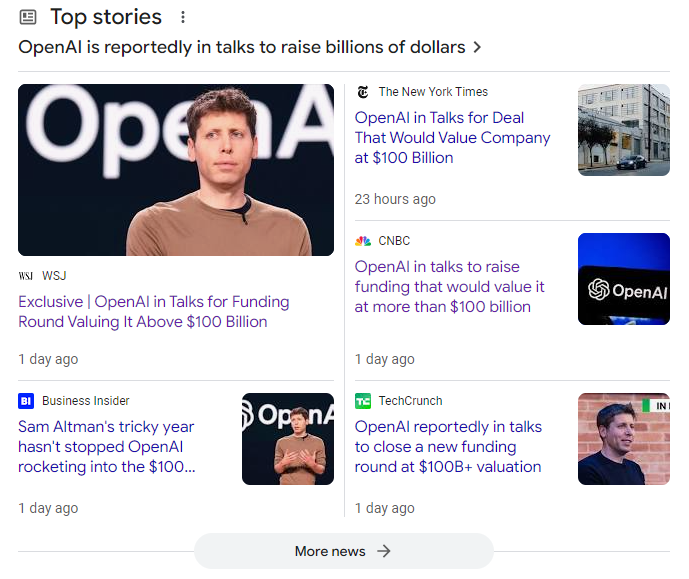Click the CNBC OpenAI logo thumbnail
This screenshot has width=689, height=579.
pos(624,279)
